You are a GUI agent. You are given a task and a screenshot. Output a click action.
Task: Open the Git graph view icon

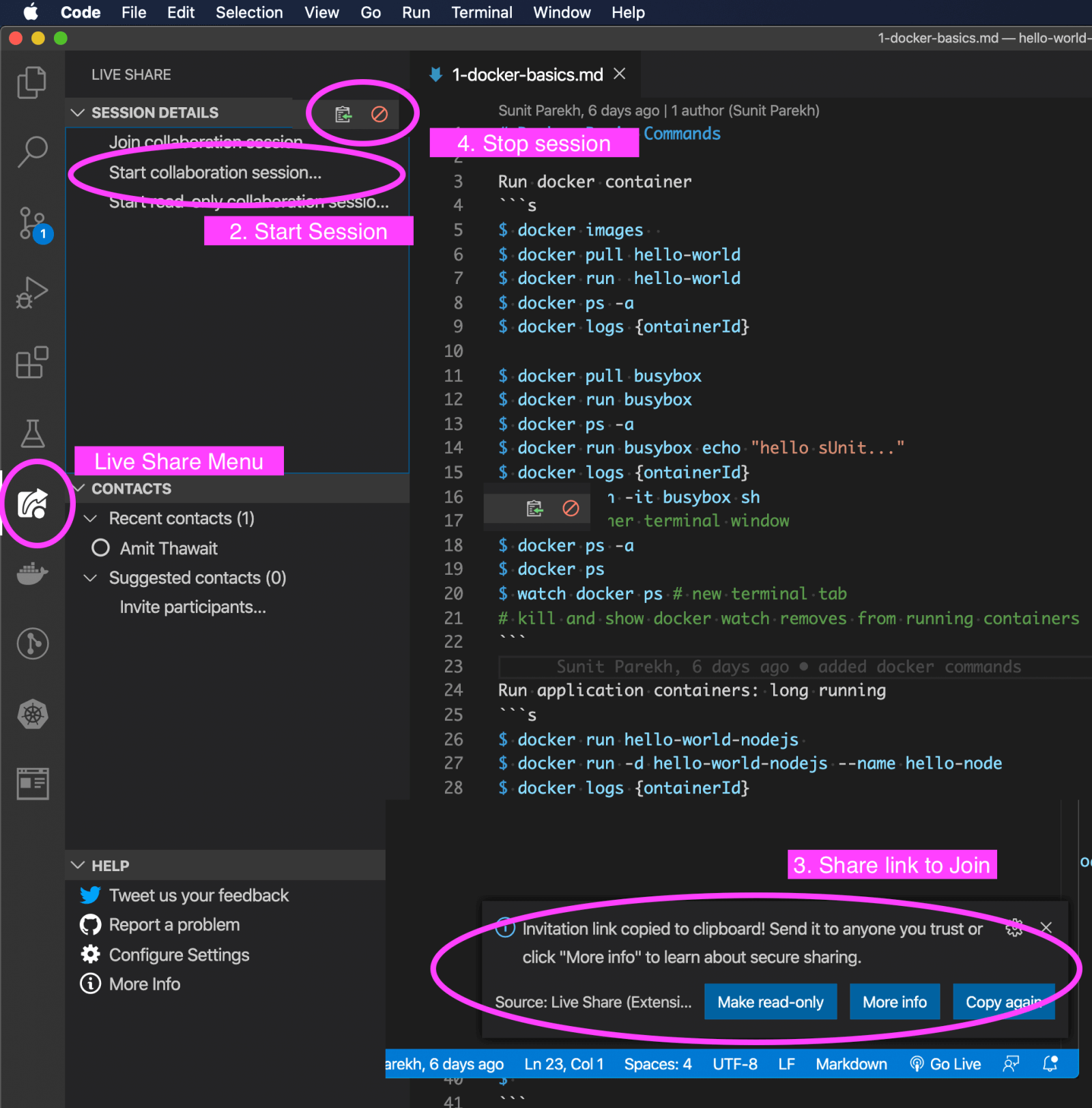(x=32, y=644)
